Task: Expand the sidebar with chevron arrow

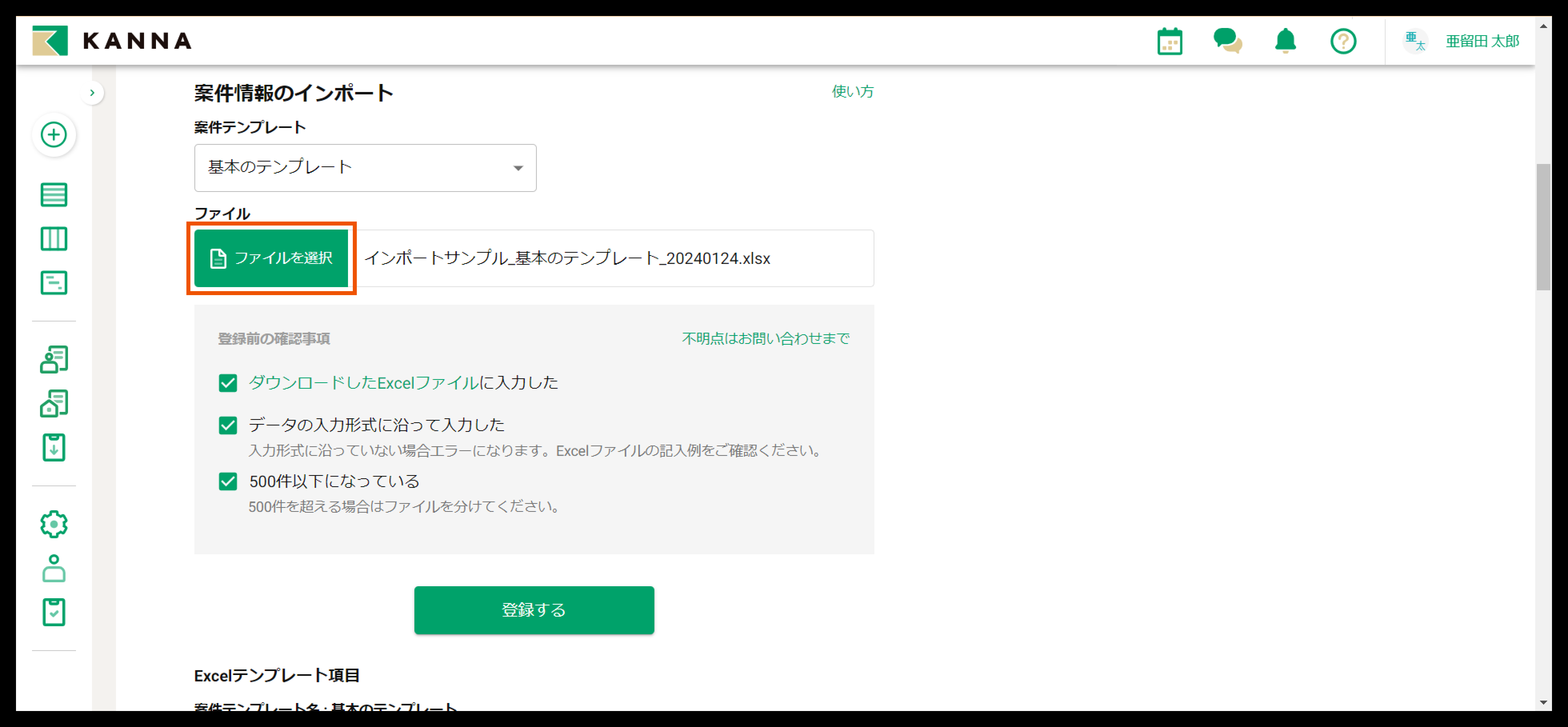Action: [x=92, y=92]
